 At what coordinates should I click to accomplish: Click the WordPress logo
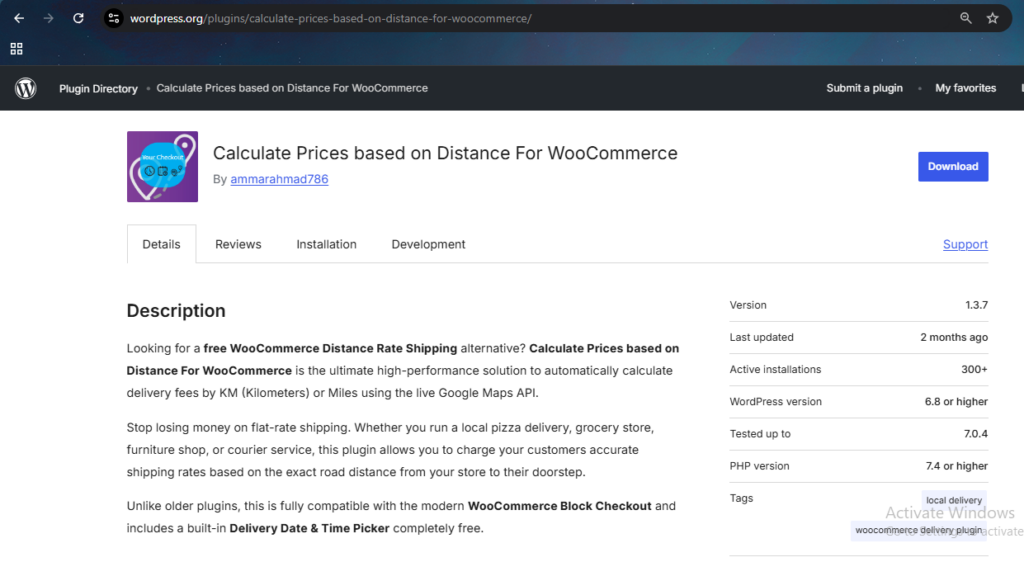[25, 88]
